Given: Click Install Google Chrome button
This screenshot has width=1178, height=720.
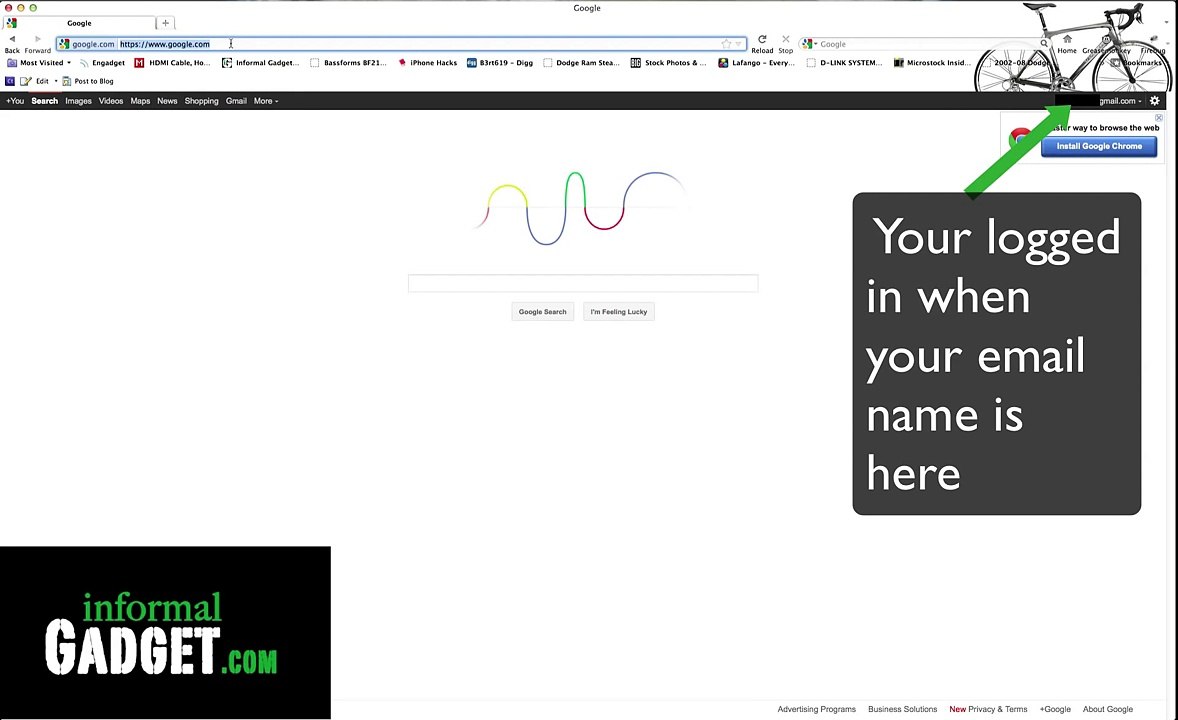Looking at the screenshot, I should tap(1098, 146).
